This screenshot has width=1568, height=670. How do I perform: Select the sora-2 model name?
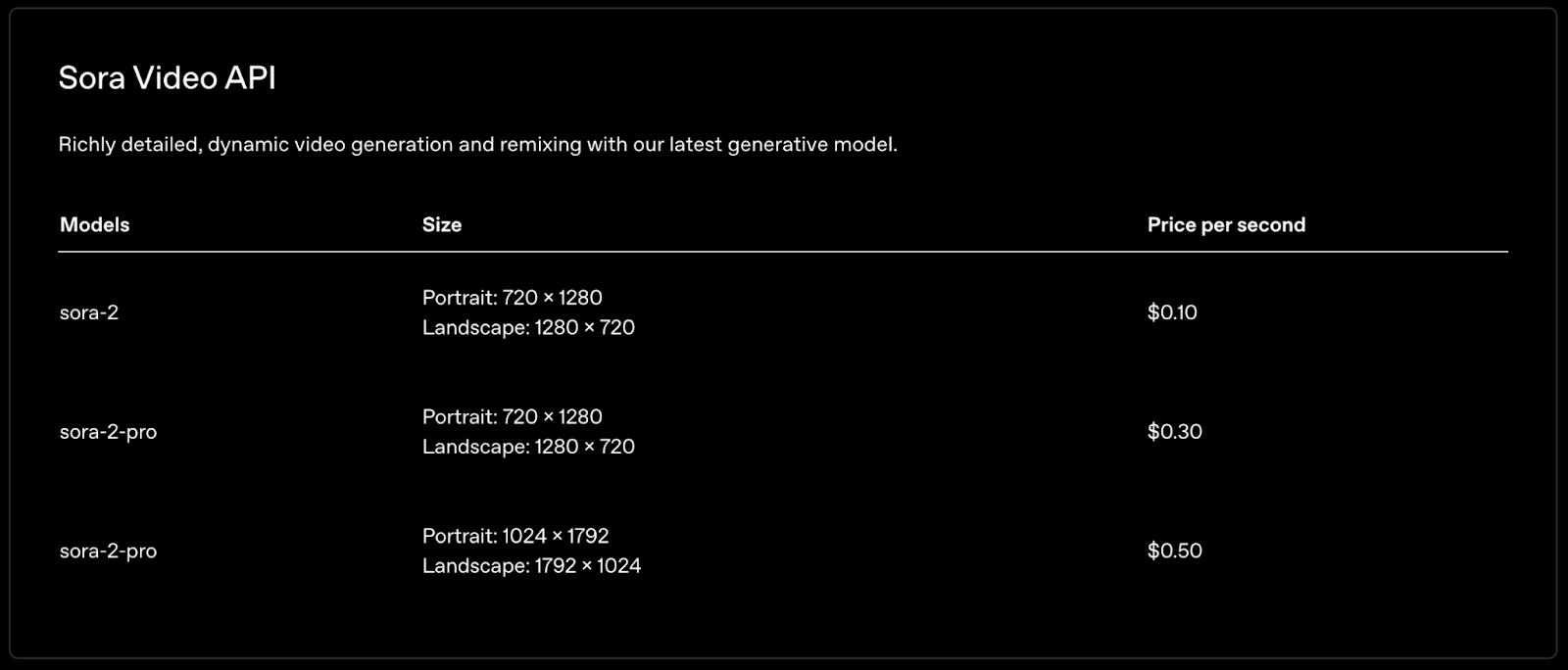pyautogui.click(x=88, y=312)
